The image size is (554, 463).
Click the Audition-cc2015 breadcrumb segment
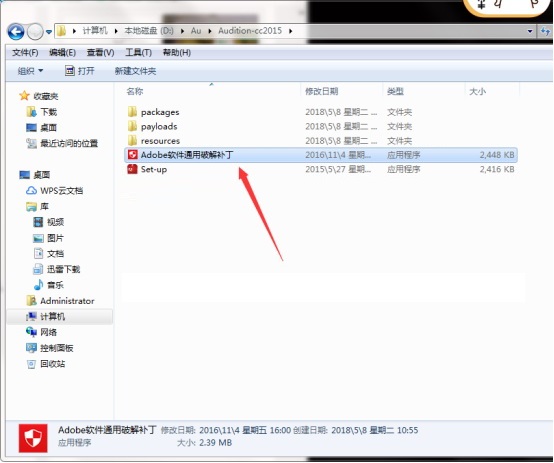coord(250,31)
